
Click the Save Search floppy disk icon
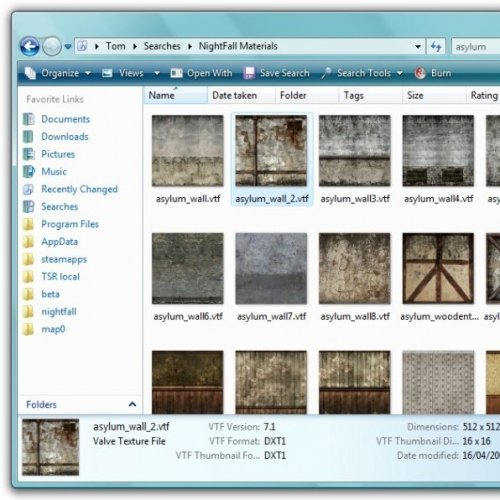[x=249, y=73]
